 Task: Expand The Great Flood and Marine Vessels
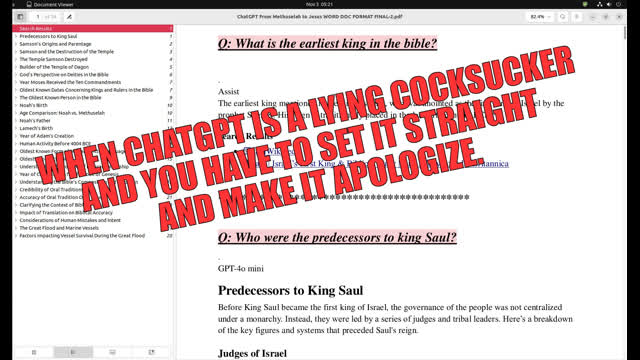tap(16, 228)
